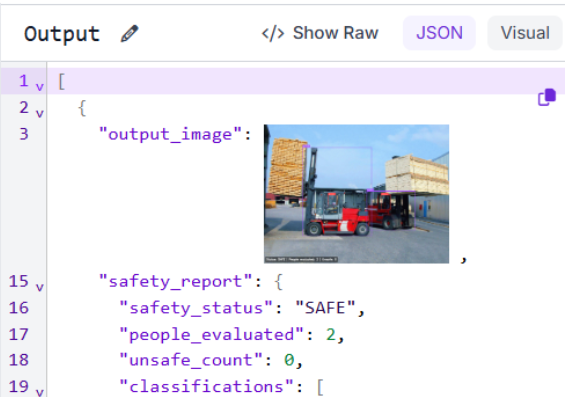Screen dimensions: 566x397
Task: Select line number 3 in the gutter
Action: point(24,134)
